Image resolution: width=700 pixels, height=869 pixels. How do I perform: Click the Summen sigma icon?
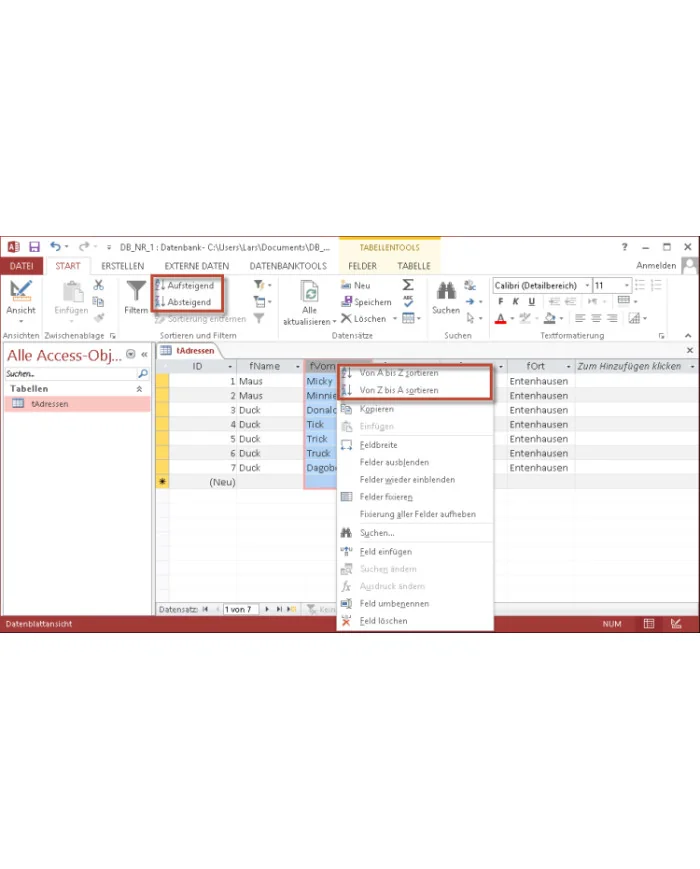tap(408, 285)
